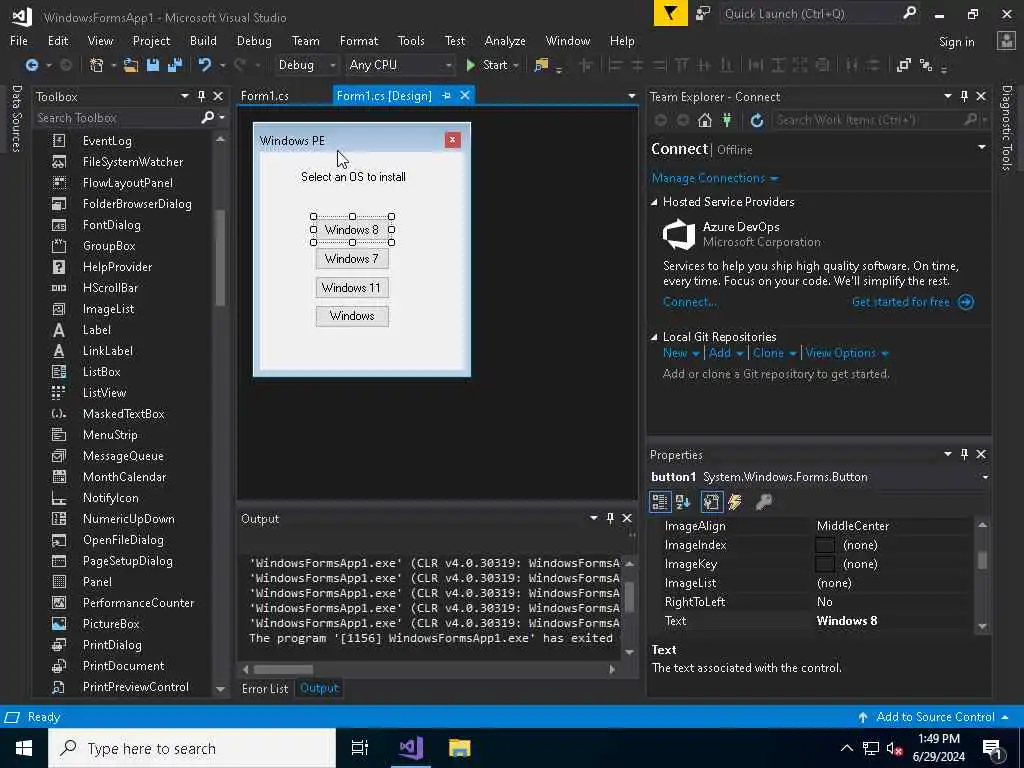
Task: Select the Windows 7 button on the form
Action: (352, 259)
